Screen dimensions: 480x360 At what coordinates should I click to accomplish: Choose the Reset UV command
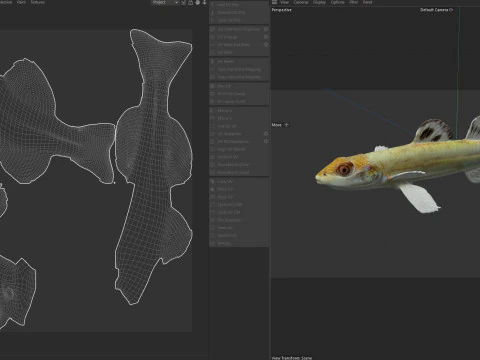click(x=239, y=197)
